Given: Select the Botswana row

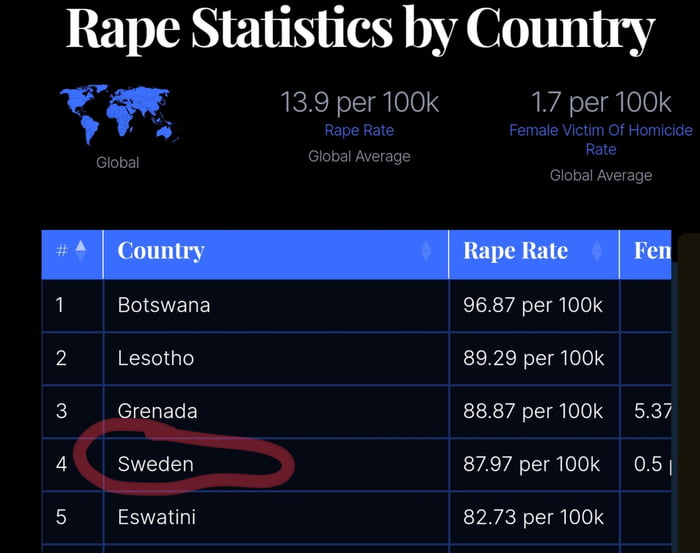Looking at the screenshot, I should (x=164, y=305).
